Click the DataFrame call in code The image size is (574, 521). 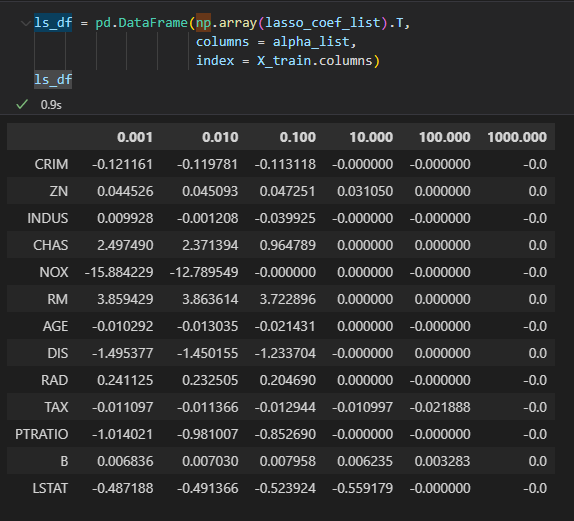[x=153, y=23]
